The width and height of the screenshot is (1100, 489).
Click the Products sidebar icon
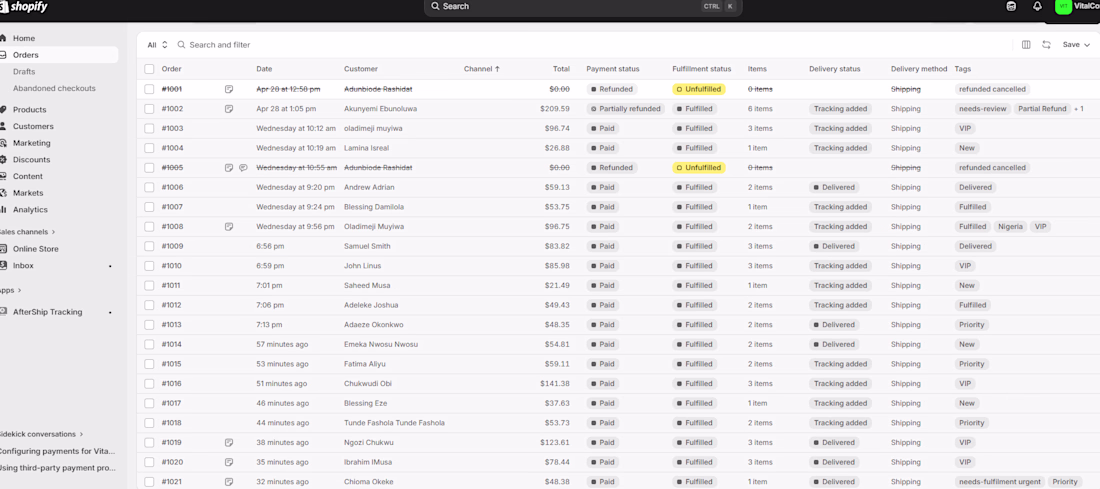pos(4,109)
